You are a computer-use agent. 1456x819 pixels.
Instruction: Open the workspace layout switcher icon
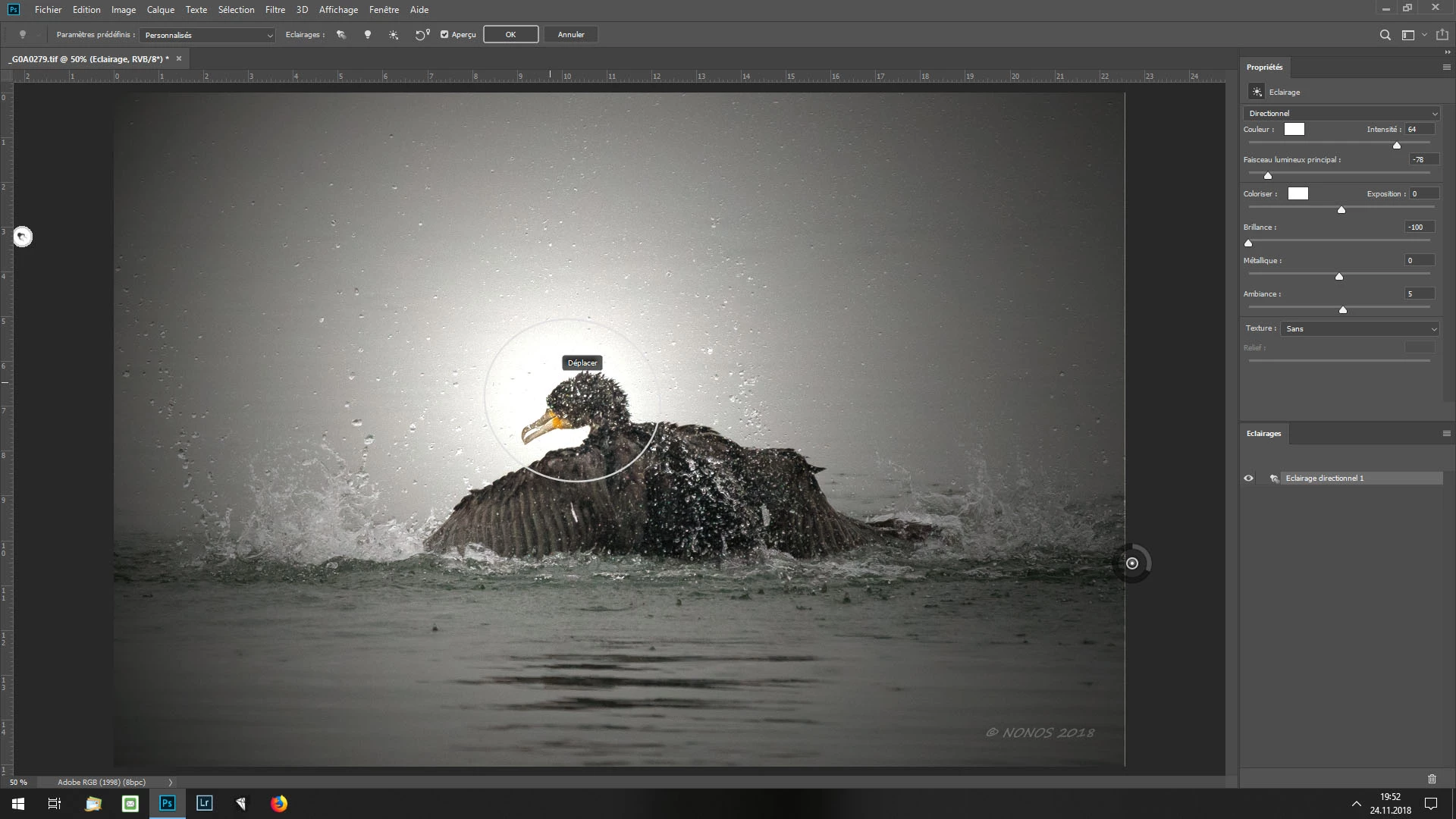point(1408,35)
